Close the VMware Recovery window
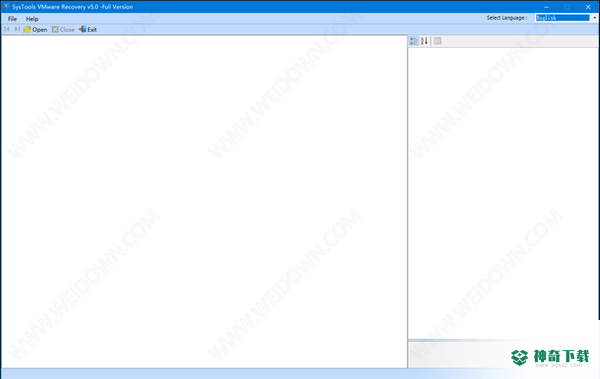The height and width of the screenshot is (379, 600). coord(588,7)
